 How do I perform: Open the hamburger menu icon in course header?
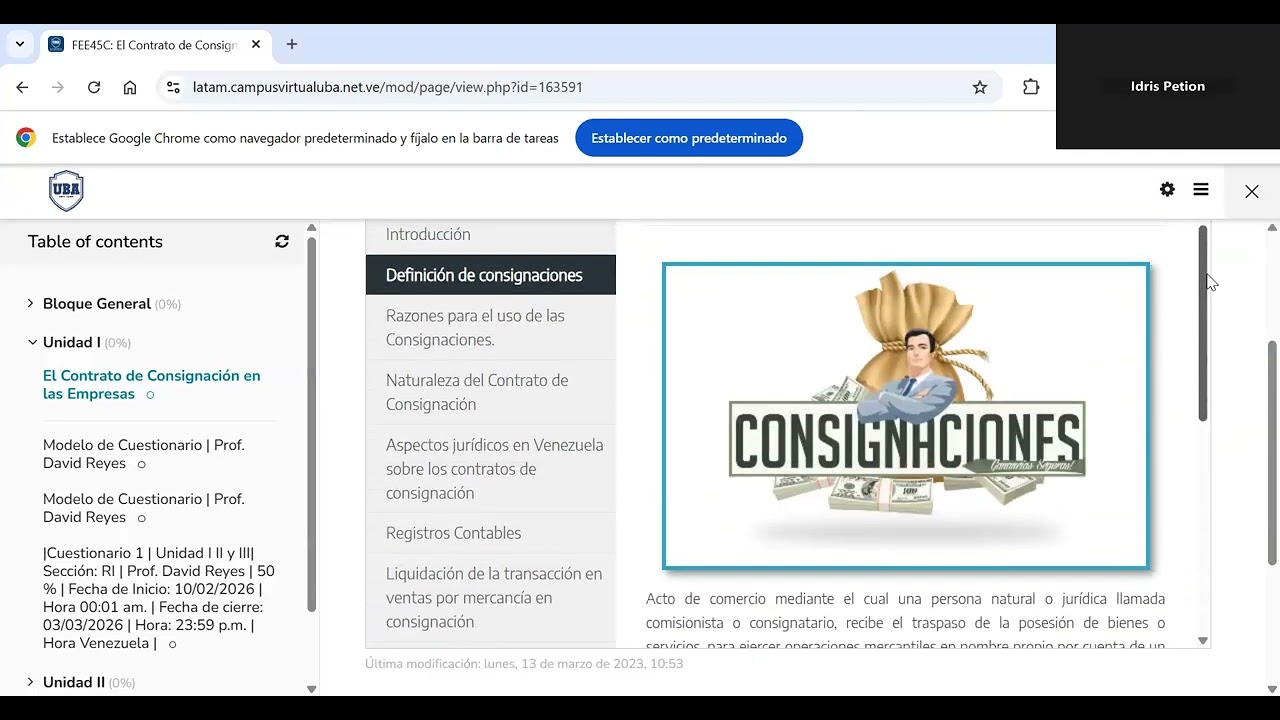1201,189
